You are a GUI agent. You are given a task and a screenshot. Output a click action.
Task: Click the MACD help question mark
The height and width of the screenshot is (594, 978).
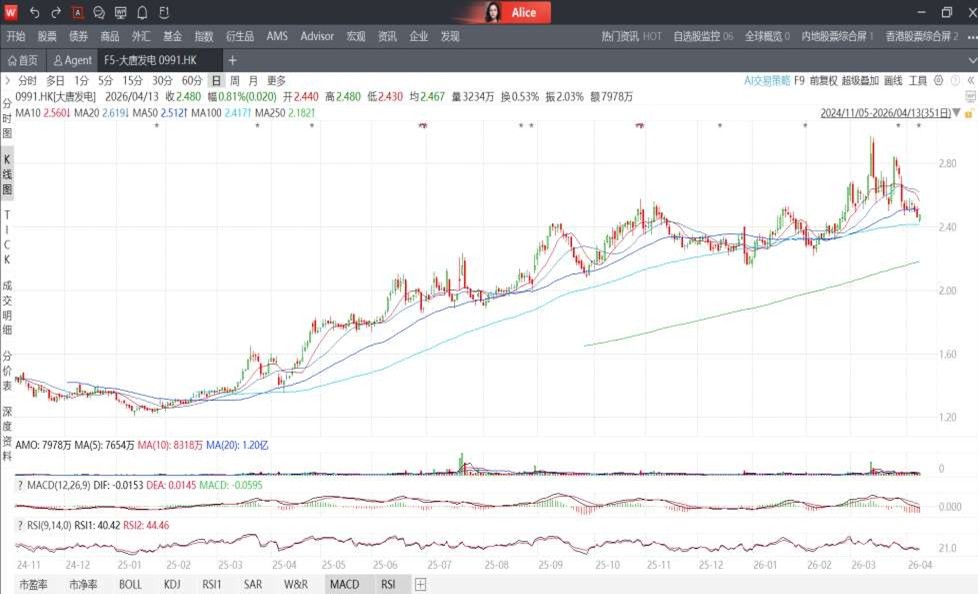coord(21,486)
